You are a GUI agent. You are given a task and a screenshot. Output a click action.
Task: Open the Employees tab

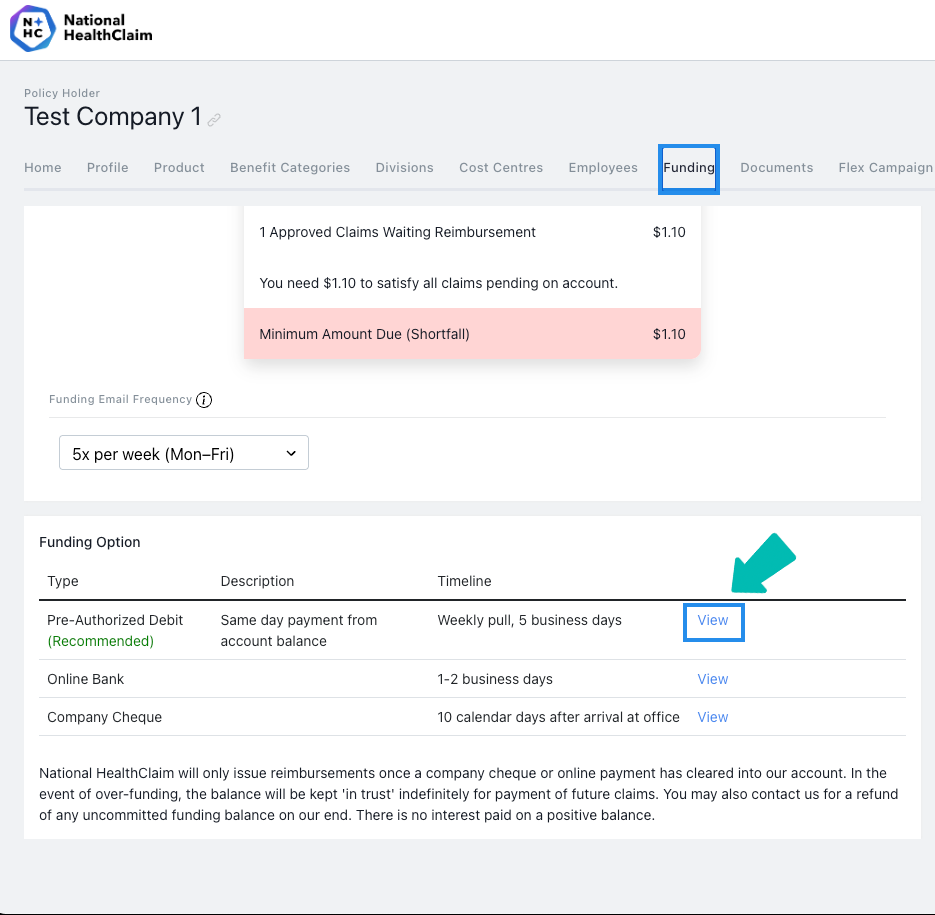pos(603,168)
